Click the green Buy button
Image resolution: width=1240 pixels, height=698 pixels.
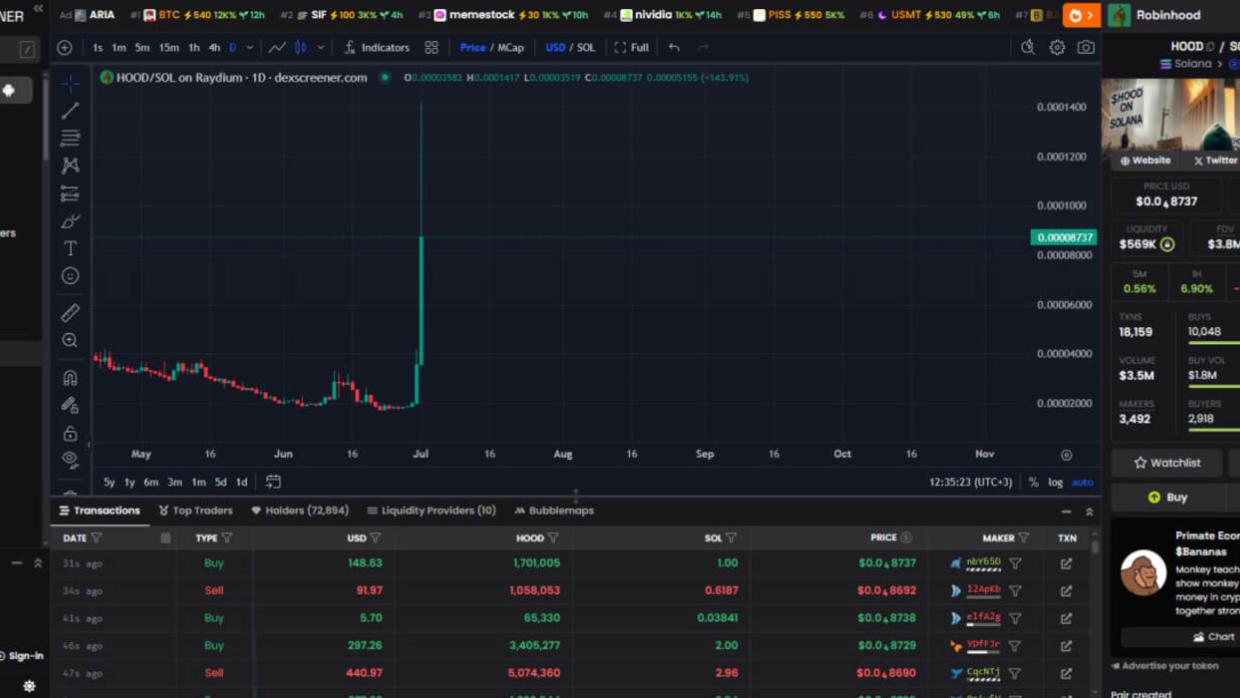1167,497
